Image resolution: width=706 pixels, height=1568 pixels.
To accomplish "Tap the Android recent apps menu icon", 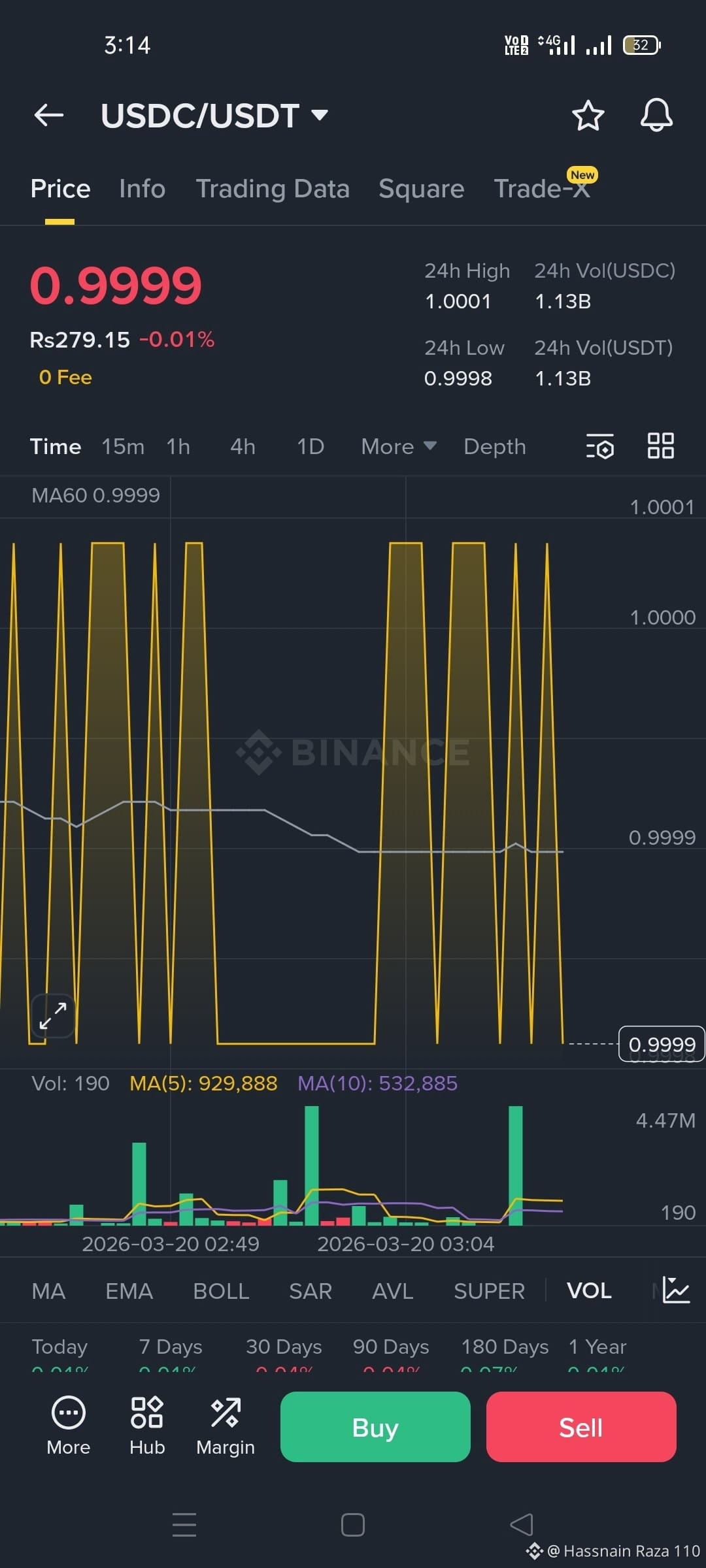I will (184, 1524).
